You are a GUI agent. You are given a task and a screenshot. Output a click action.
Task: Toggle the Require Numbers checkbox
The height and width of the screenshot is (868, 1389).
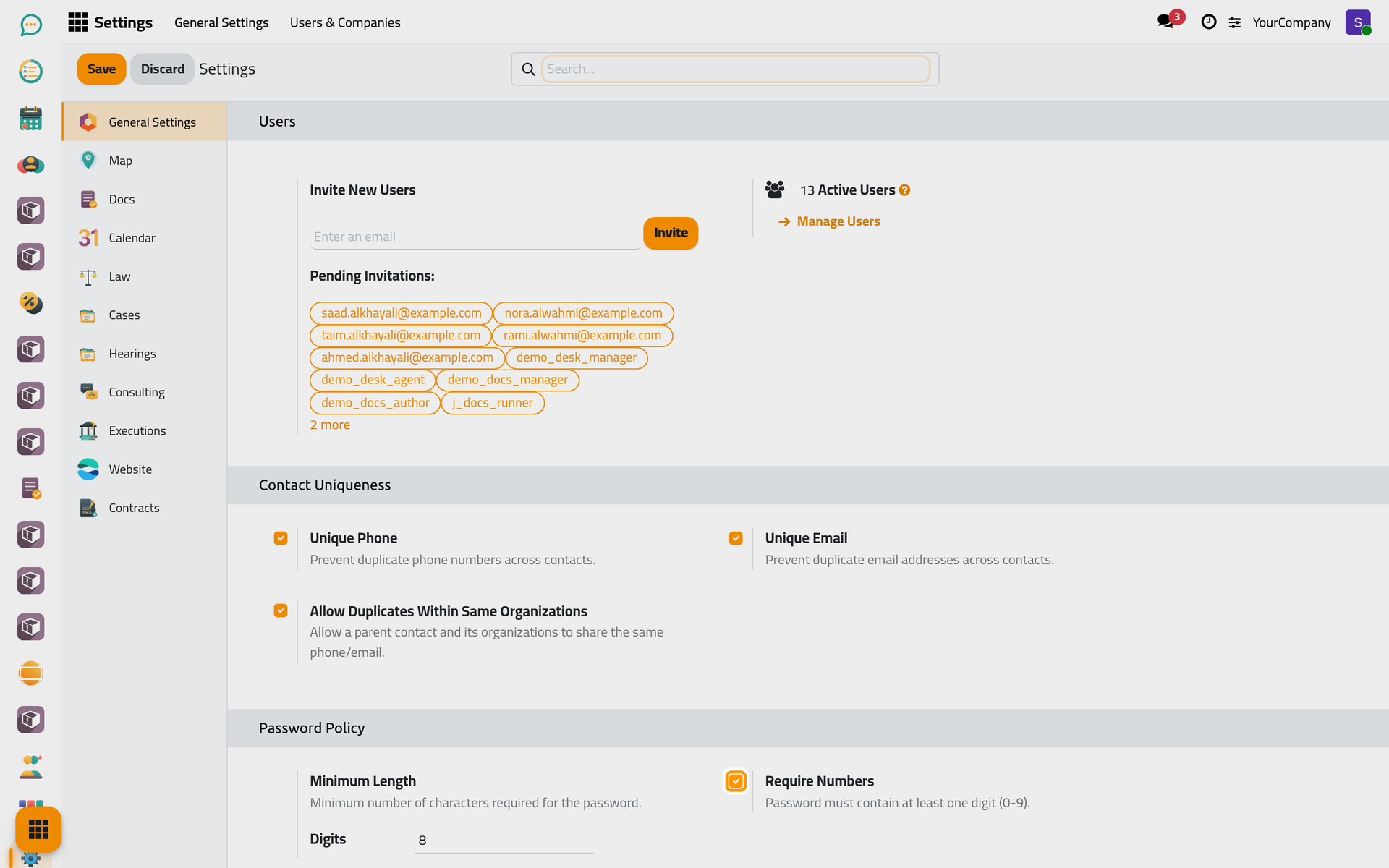(736, 781)
